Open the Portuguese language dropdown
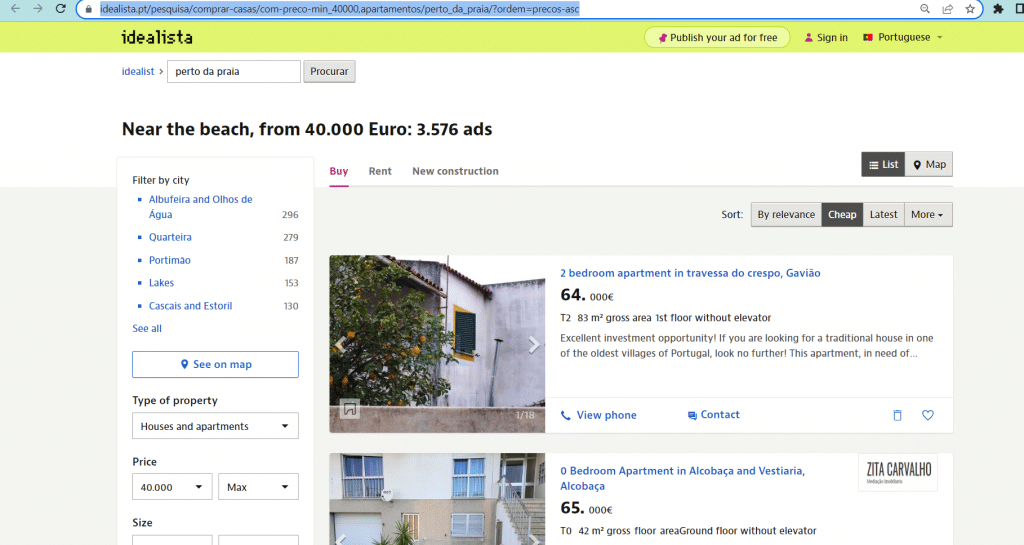 910,37
